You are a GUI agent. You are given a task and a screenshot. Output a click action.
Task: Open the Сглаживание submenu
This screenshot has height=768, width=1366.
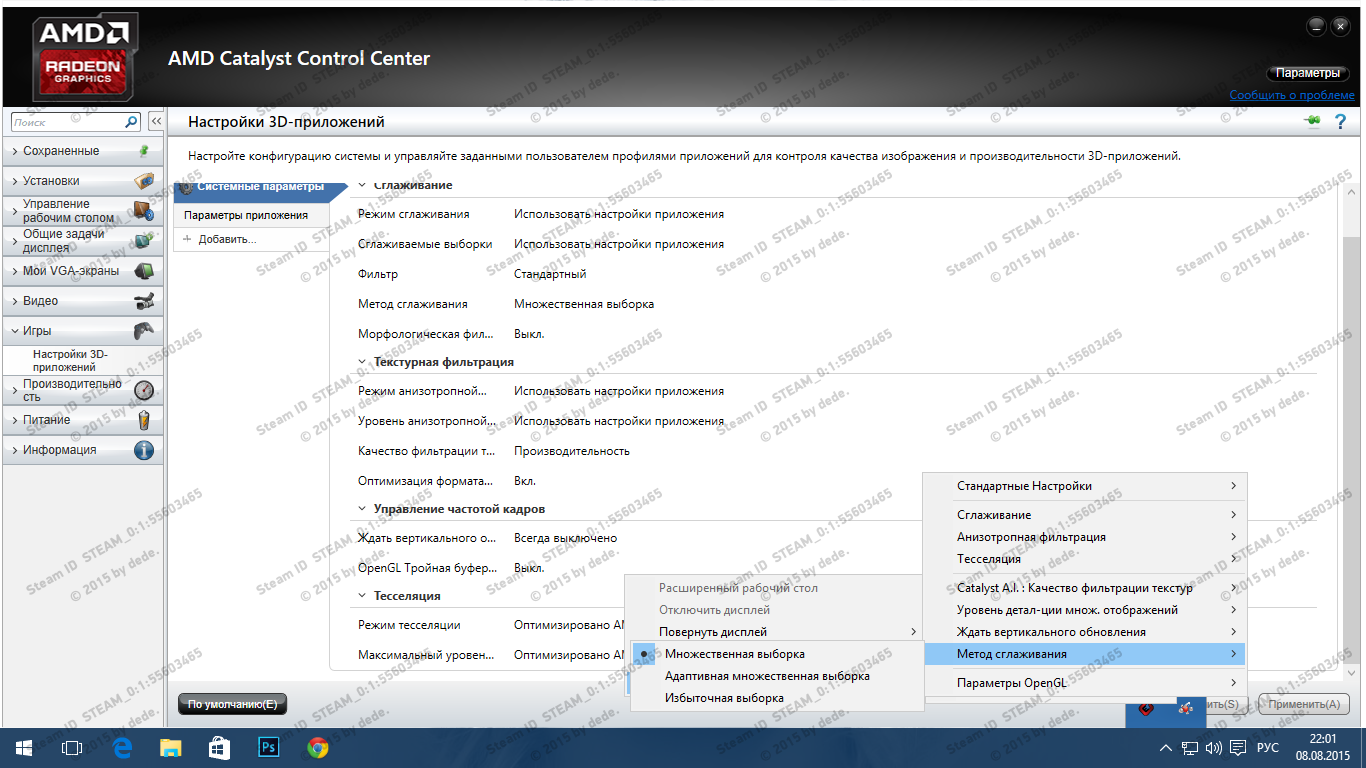pos(1085,515)
